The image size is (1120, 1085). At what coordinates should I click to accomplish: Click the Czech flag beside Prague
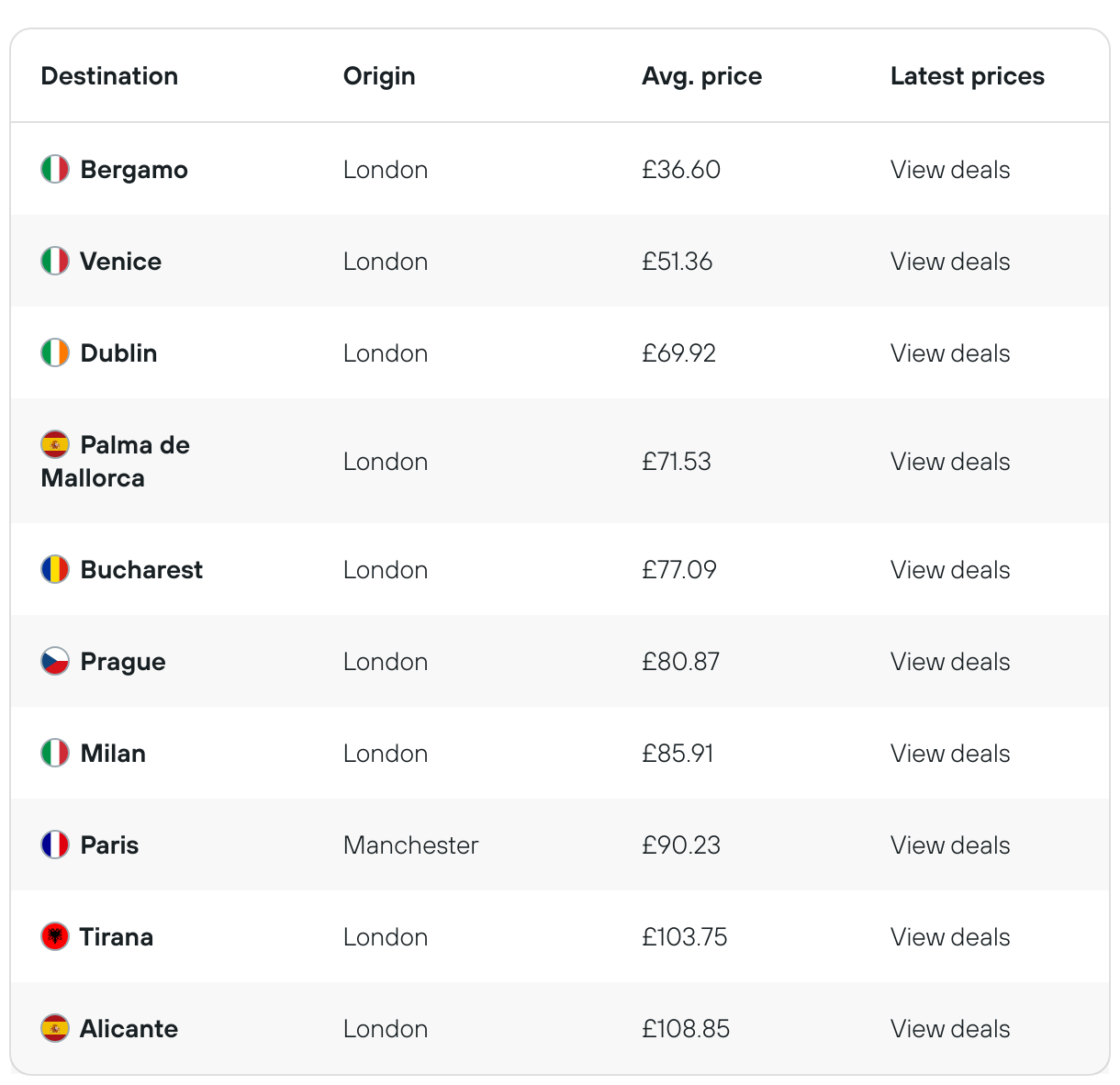pos(55,661)
